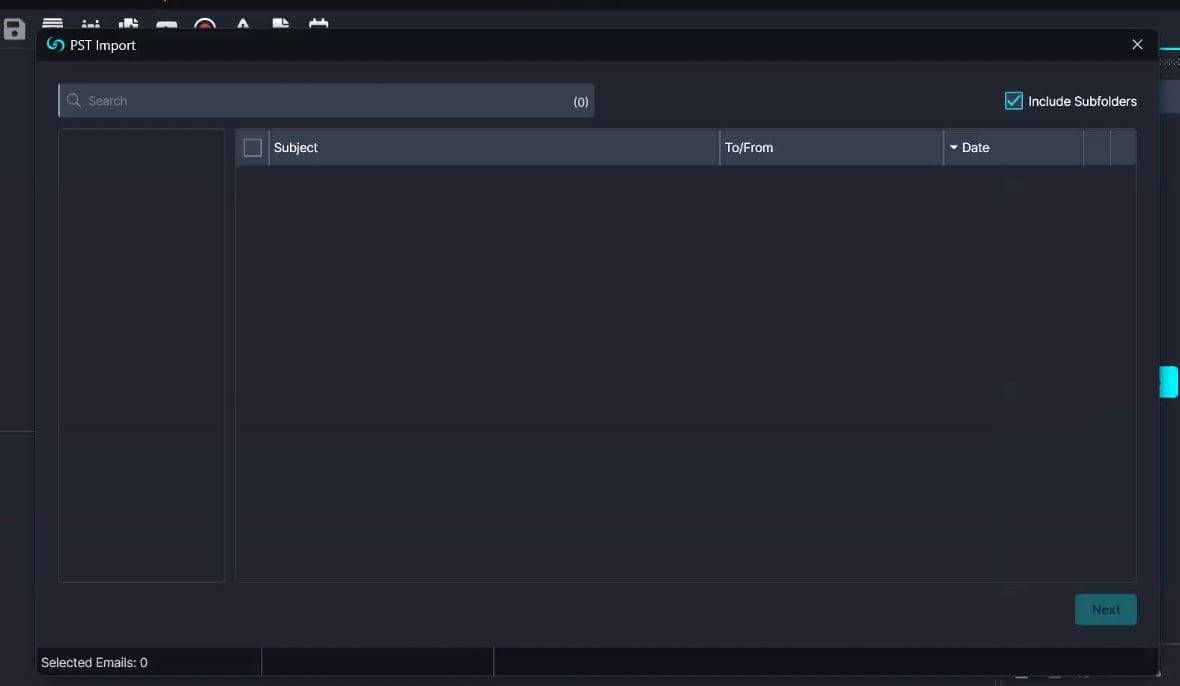Click the red record circle icon

(205, 26)
